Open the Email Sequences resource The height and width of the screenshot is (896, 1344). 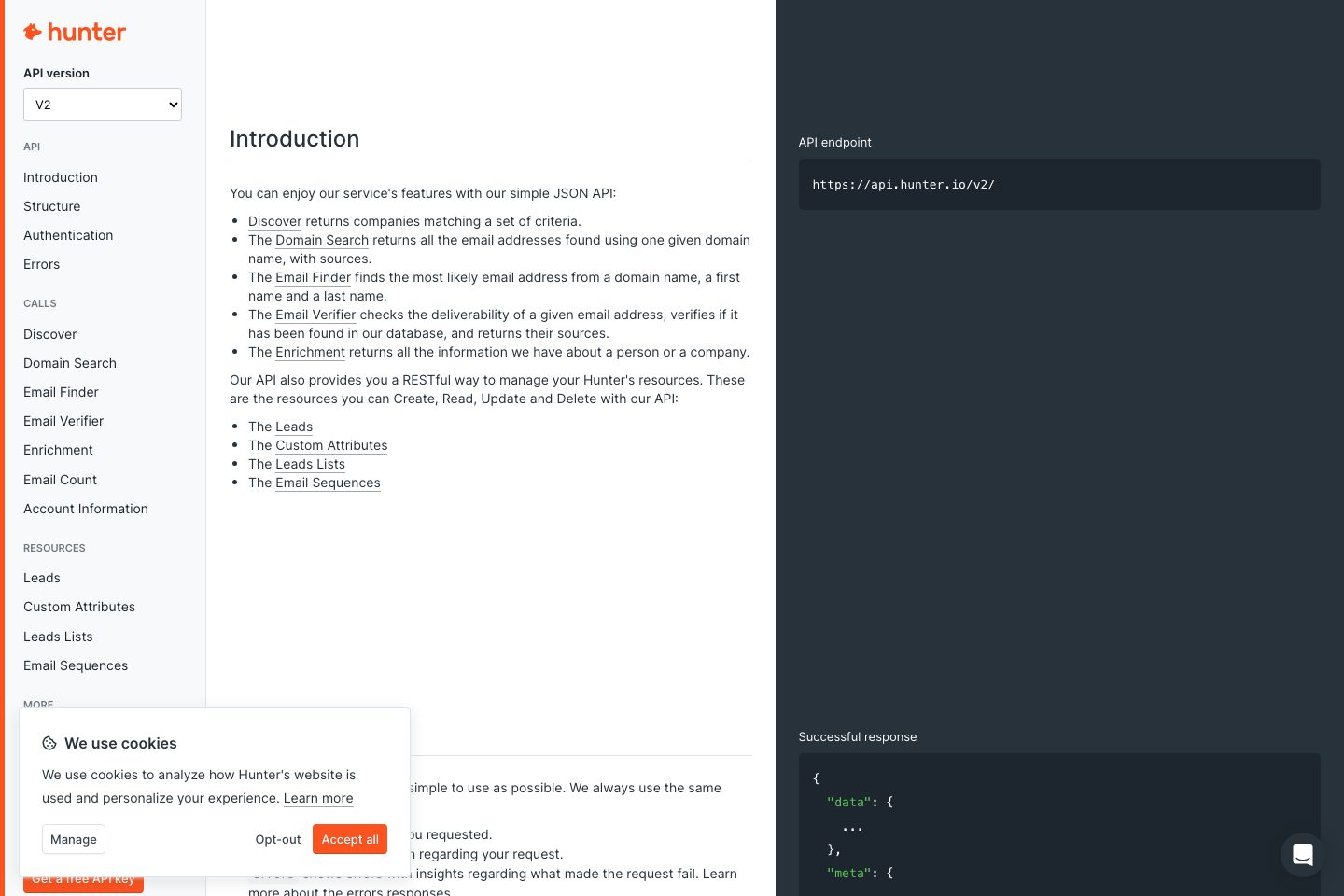click(x=76, y=665)
